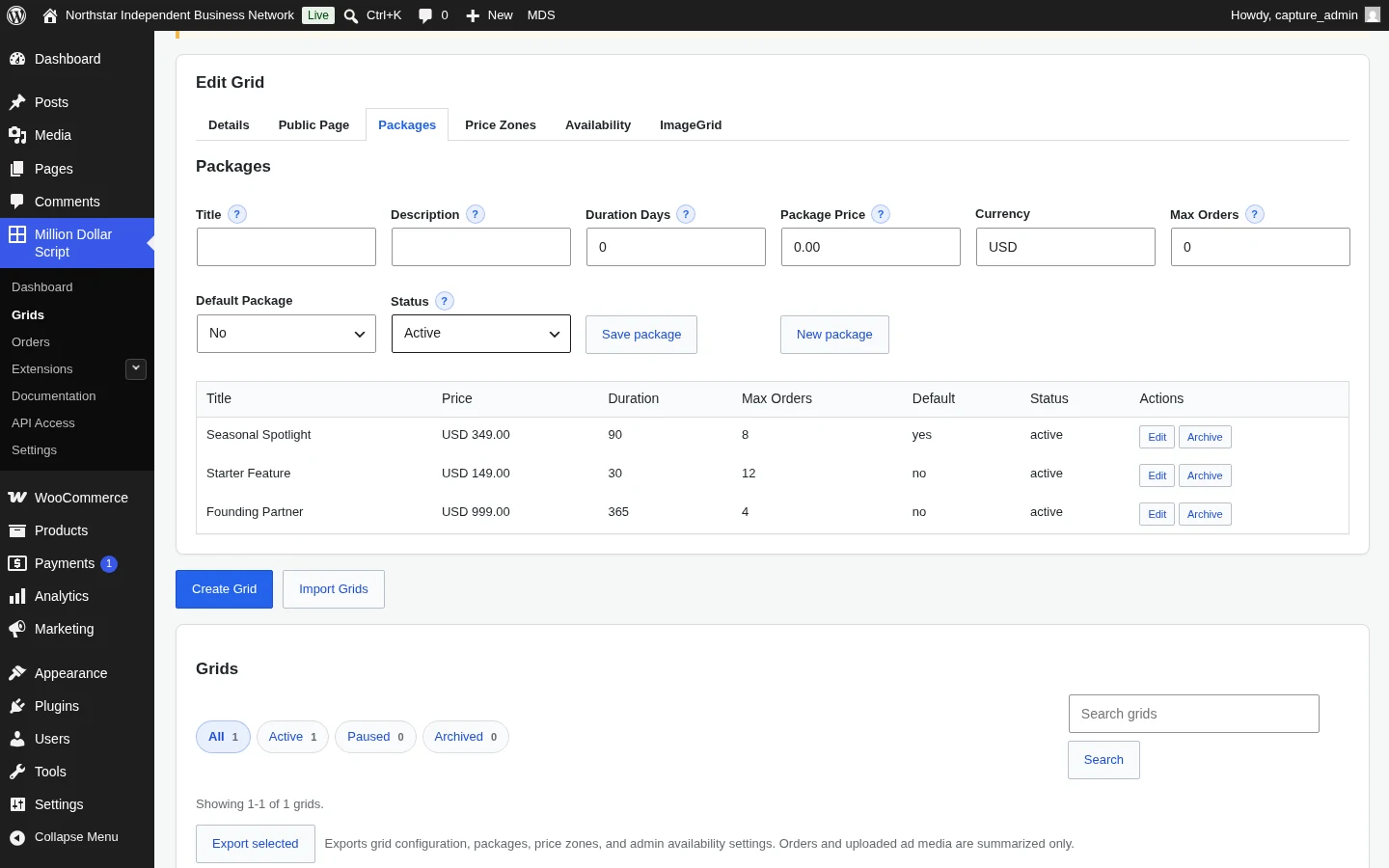The image size is (1389, 868).
Task: Click the plus New icon in admin bar
Action: tap(473, 15)
